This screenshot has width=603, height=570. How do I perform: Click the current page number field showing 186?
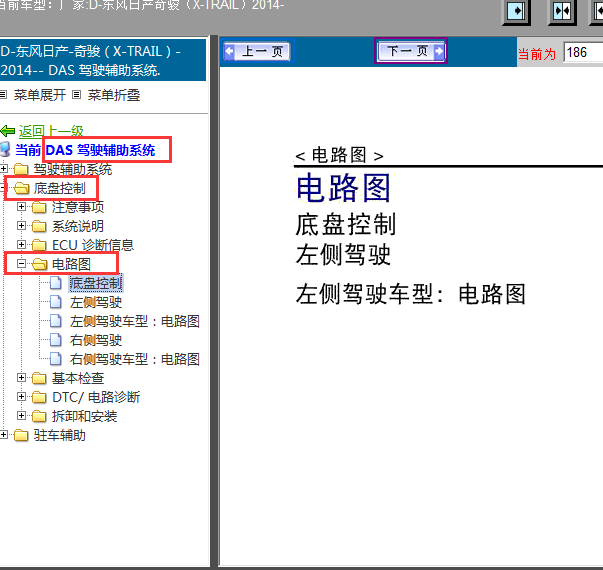[x=582, y=52]
